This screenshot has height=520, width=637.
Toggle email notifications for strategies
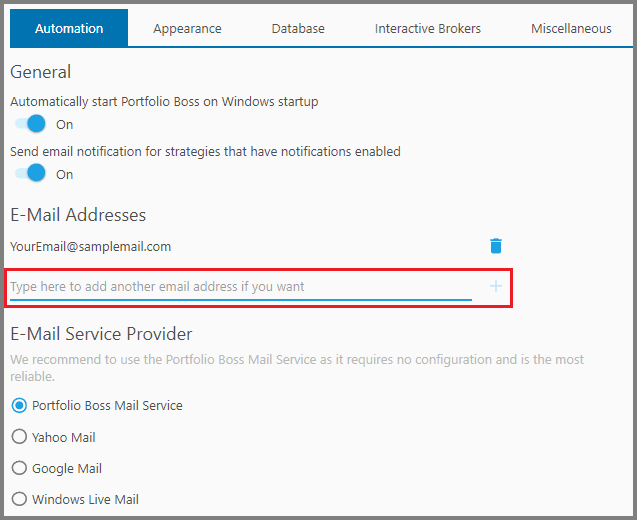click(30, 173)
